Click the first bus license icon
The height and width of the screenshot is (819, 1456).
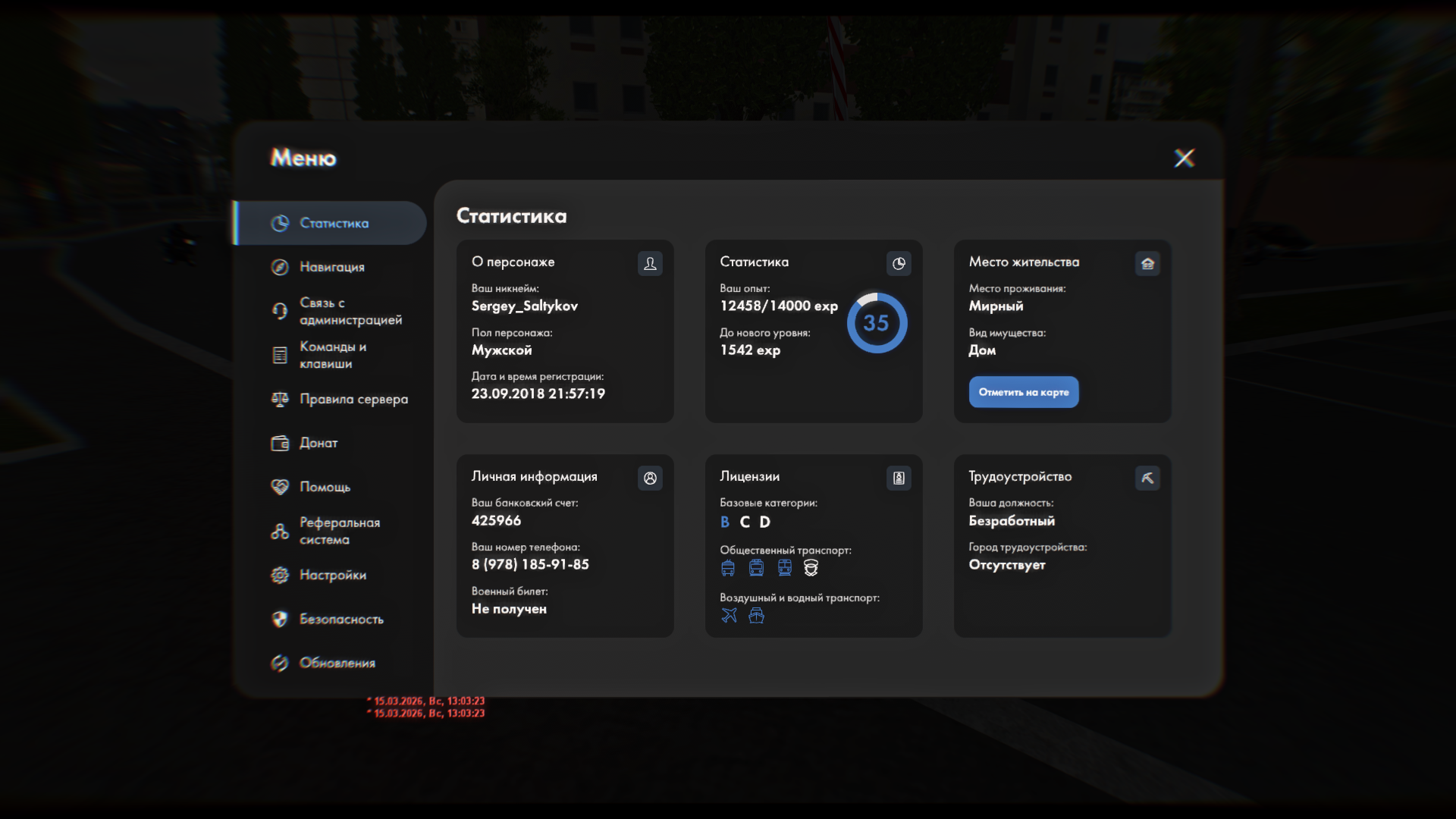coord(728,567)
